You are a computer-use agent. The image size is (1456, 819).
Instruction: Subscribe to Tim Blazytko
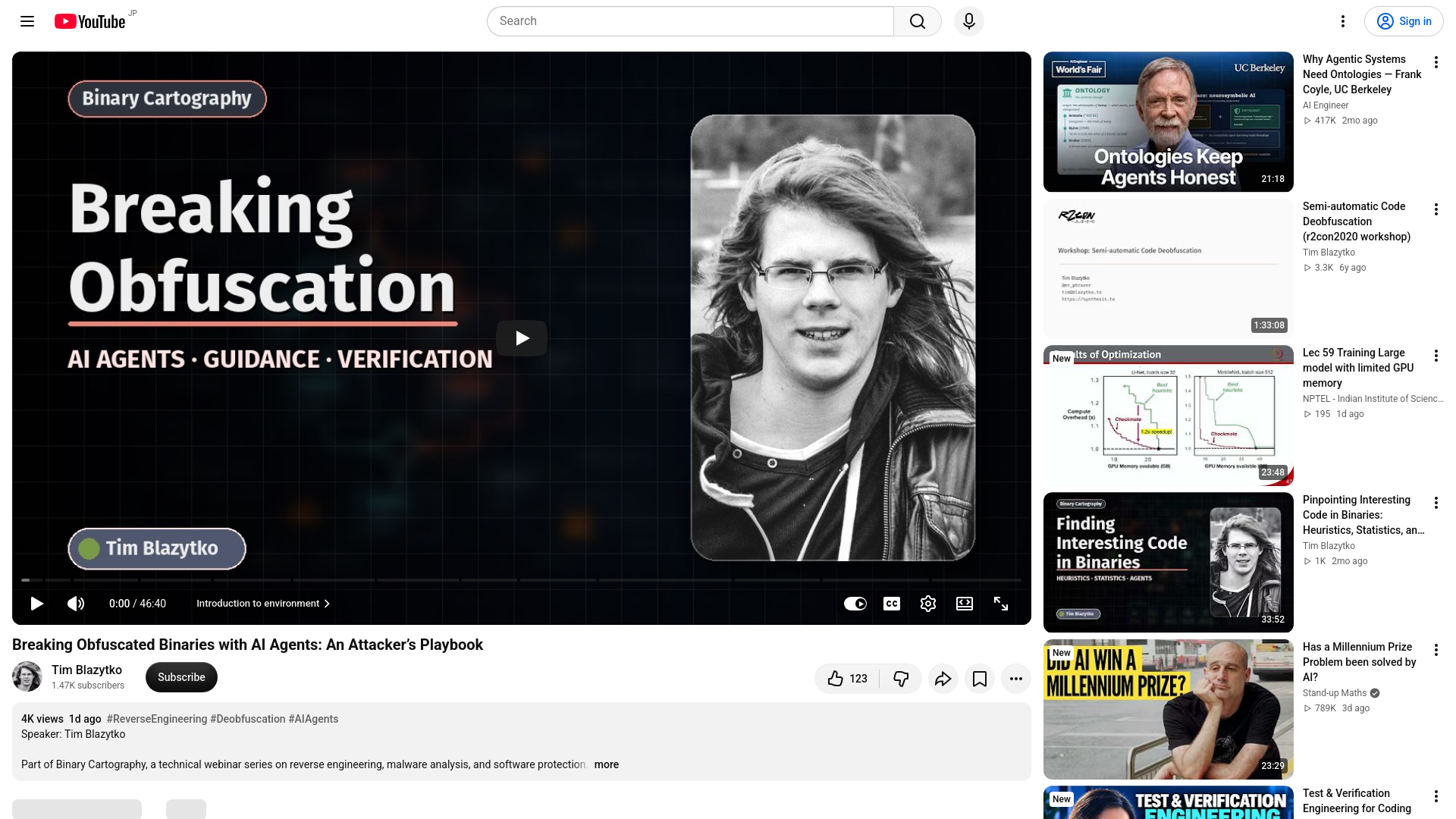point(181,677)
